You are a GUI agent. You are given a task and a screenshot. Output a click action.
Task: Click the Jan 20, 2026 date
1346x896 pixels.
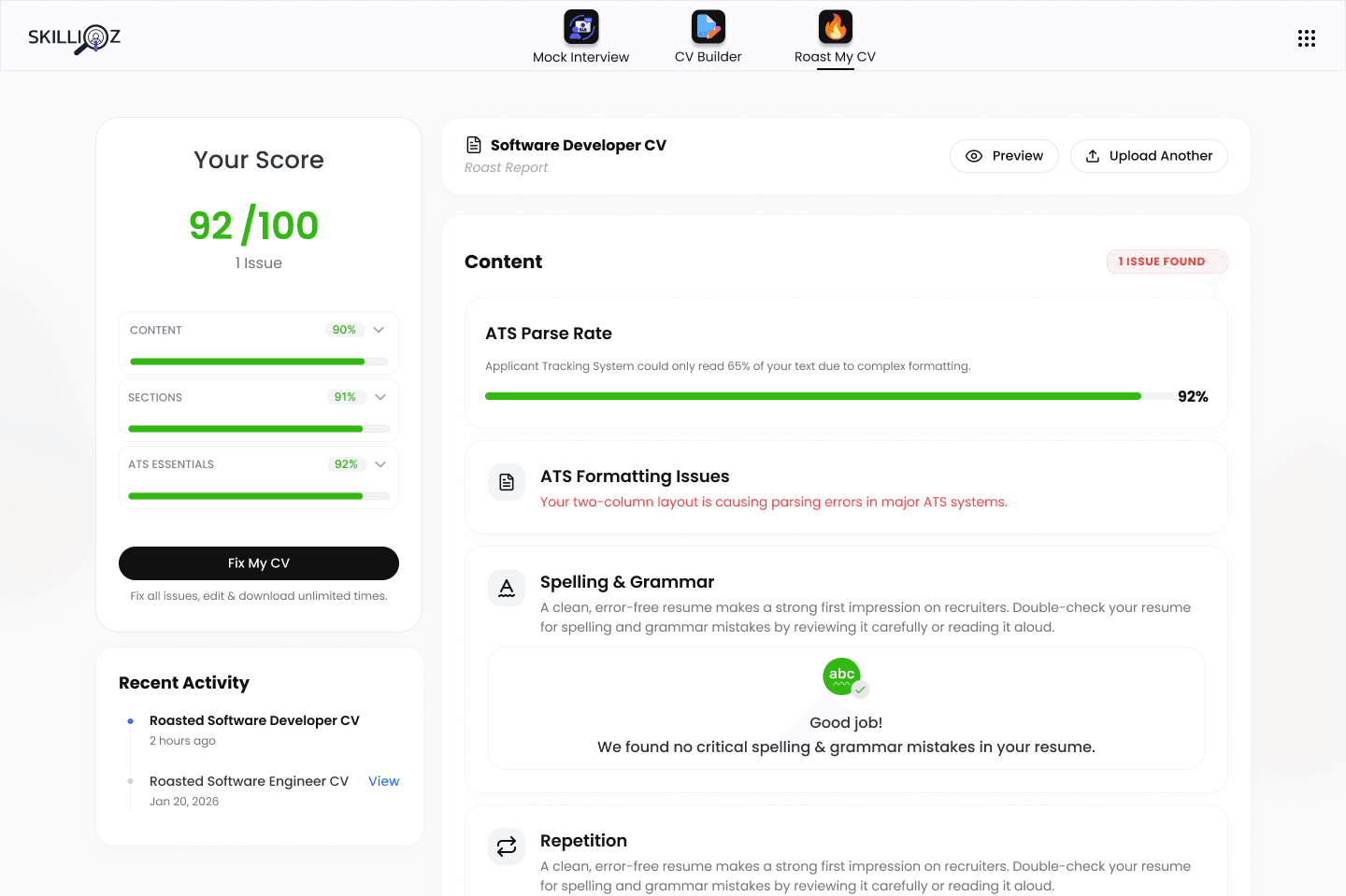184,802
